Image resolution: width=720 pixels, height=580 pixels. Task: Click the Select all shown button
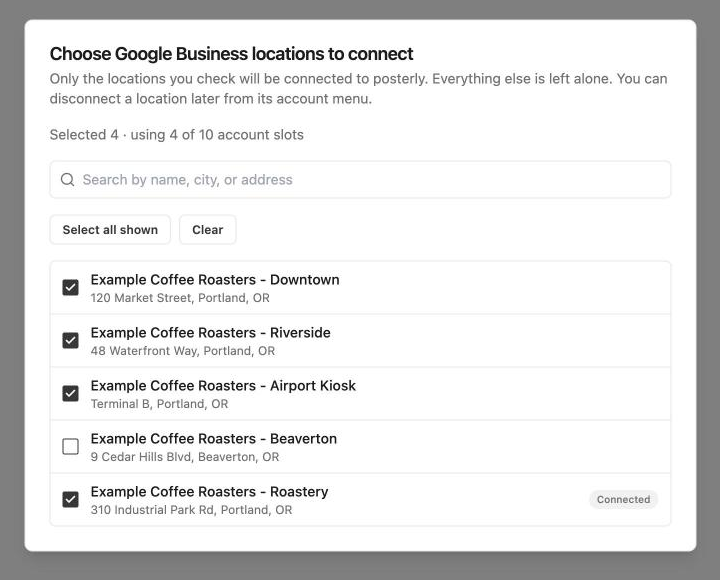[110, 230]
